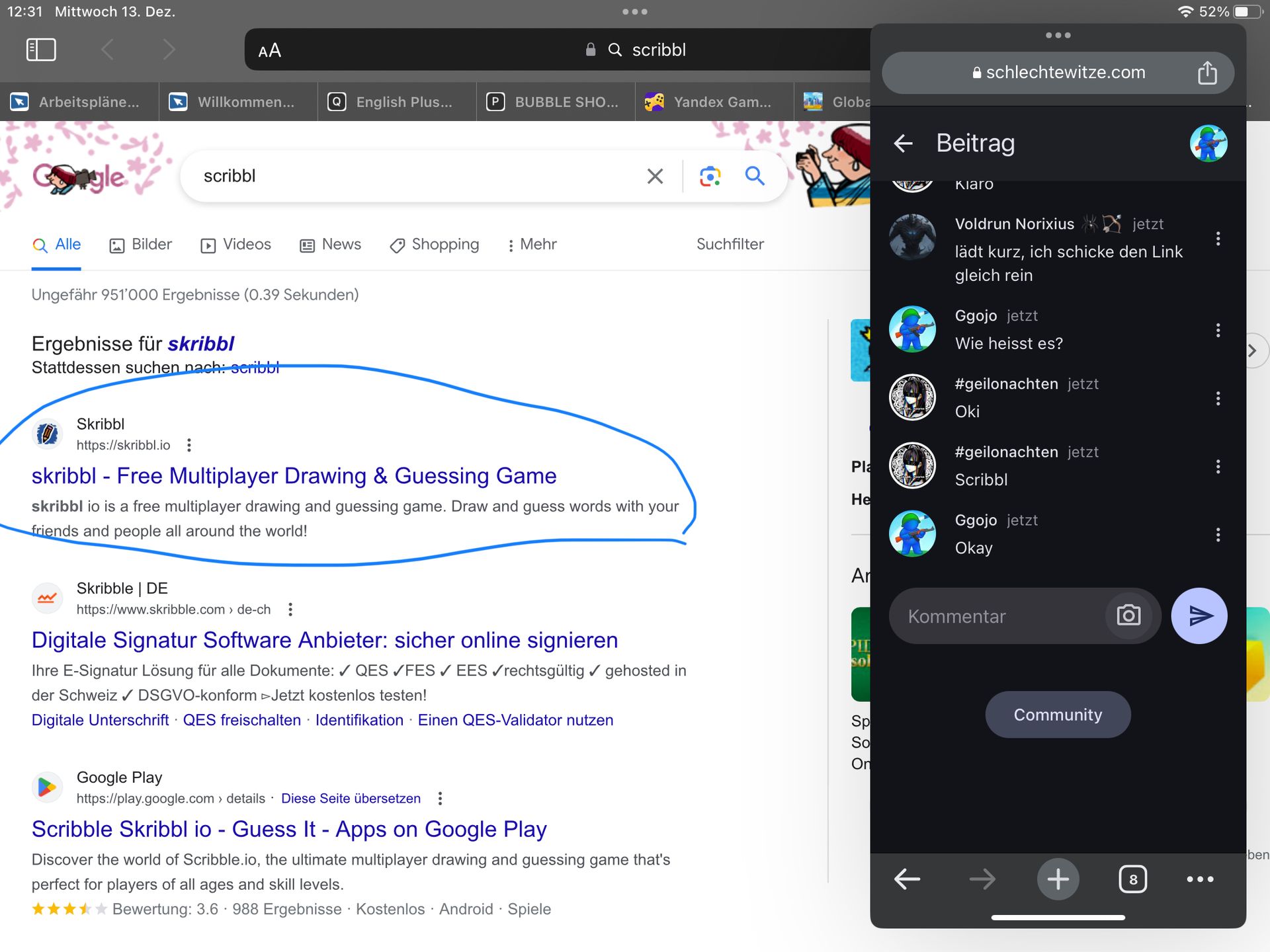
Task: Tap the camera icon in comment field
Action: coord(1128,615)
